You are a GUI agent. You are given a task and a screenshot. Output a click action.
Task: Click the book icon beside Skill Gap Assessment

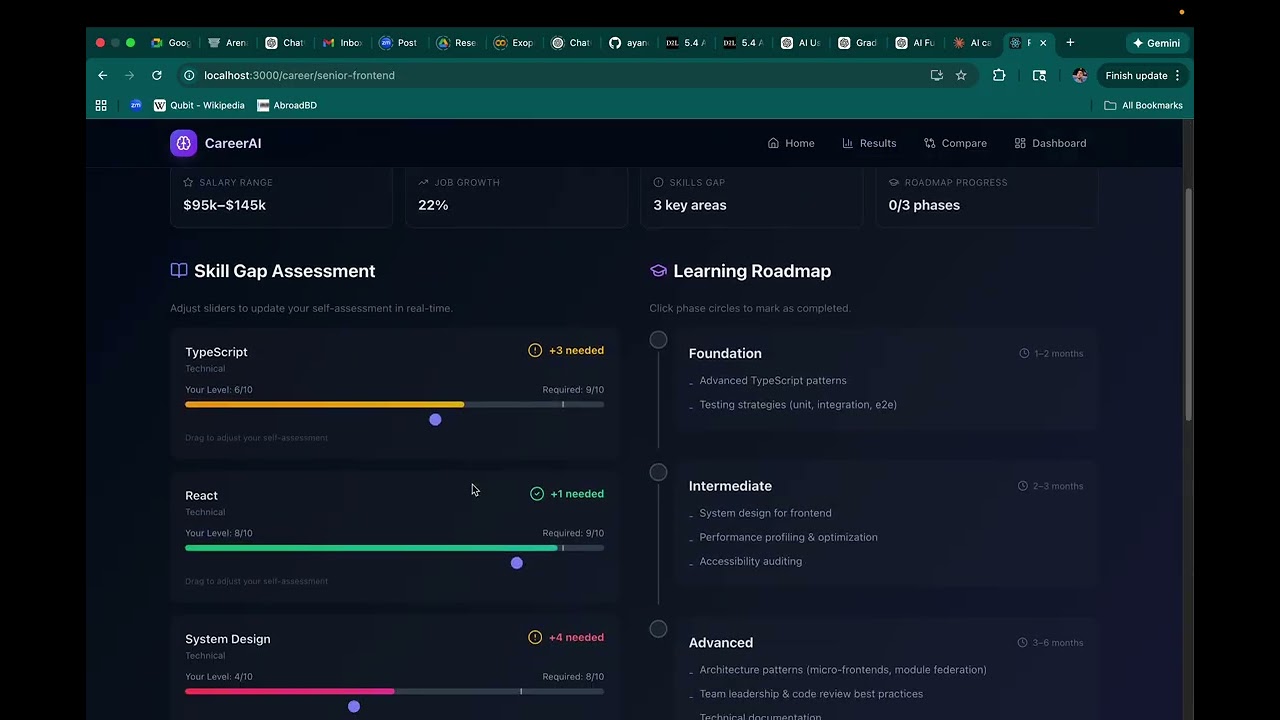pyautogui.click(x=179, y=270)
